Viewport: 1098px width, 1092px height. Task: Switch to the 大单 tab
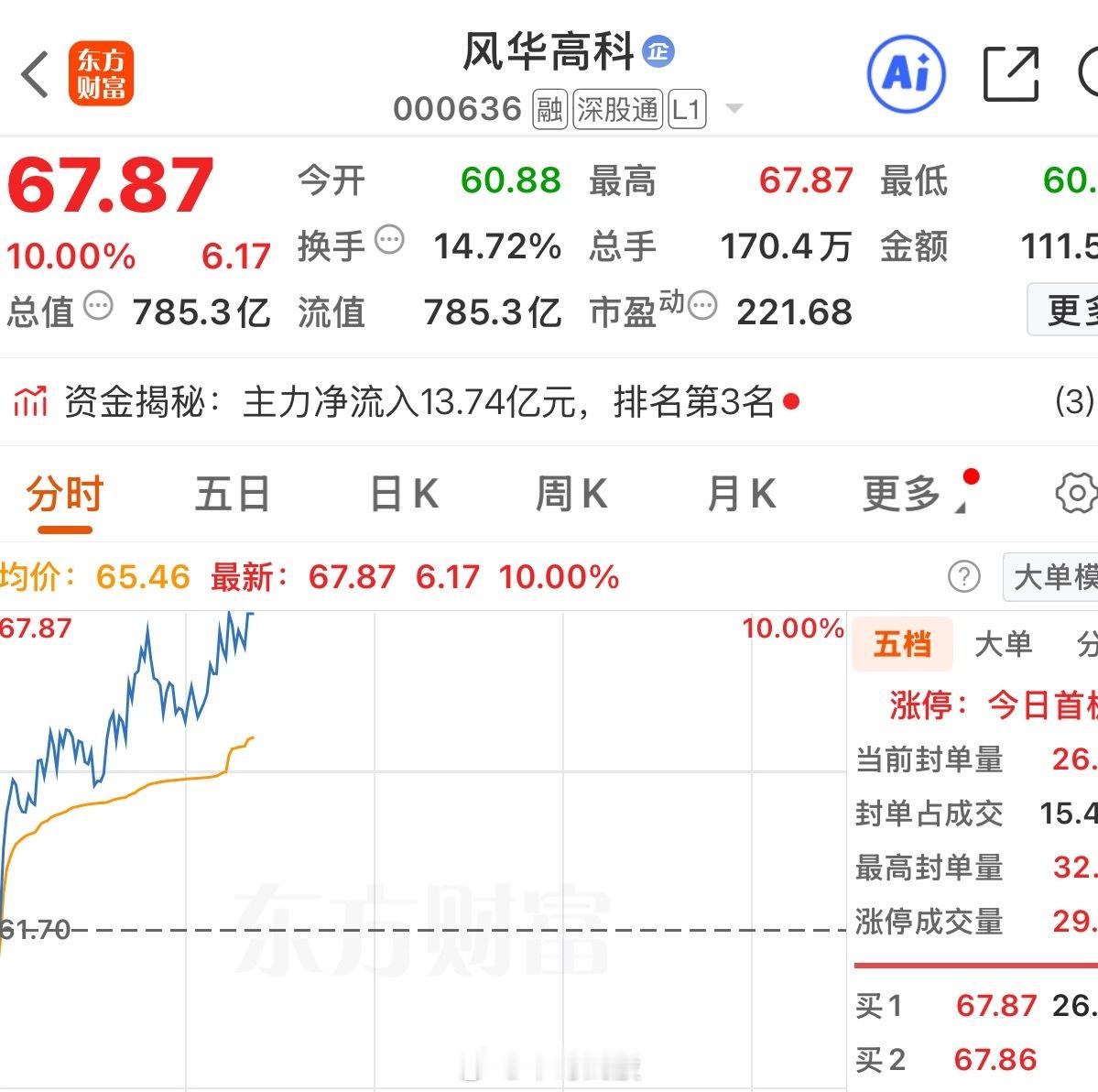(x=1004, y=644)
